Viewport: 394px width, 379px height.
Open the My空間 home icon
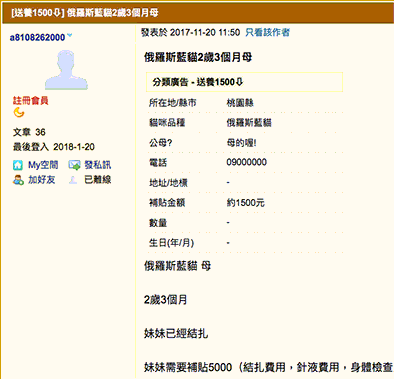(x=18, y=165)
